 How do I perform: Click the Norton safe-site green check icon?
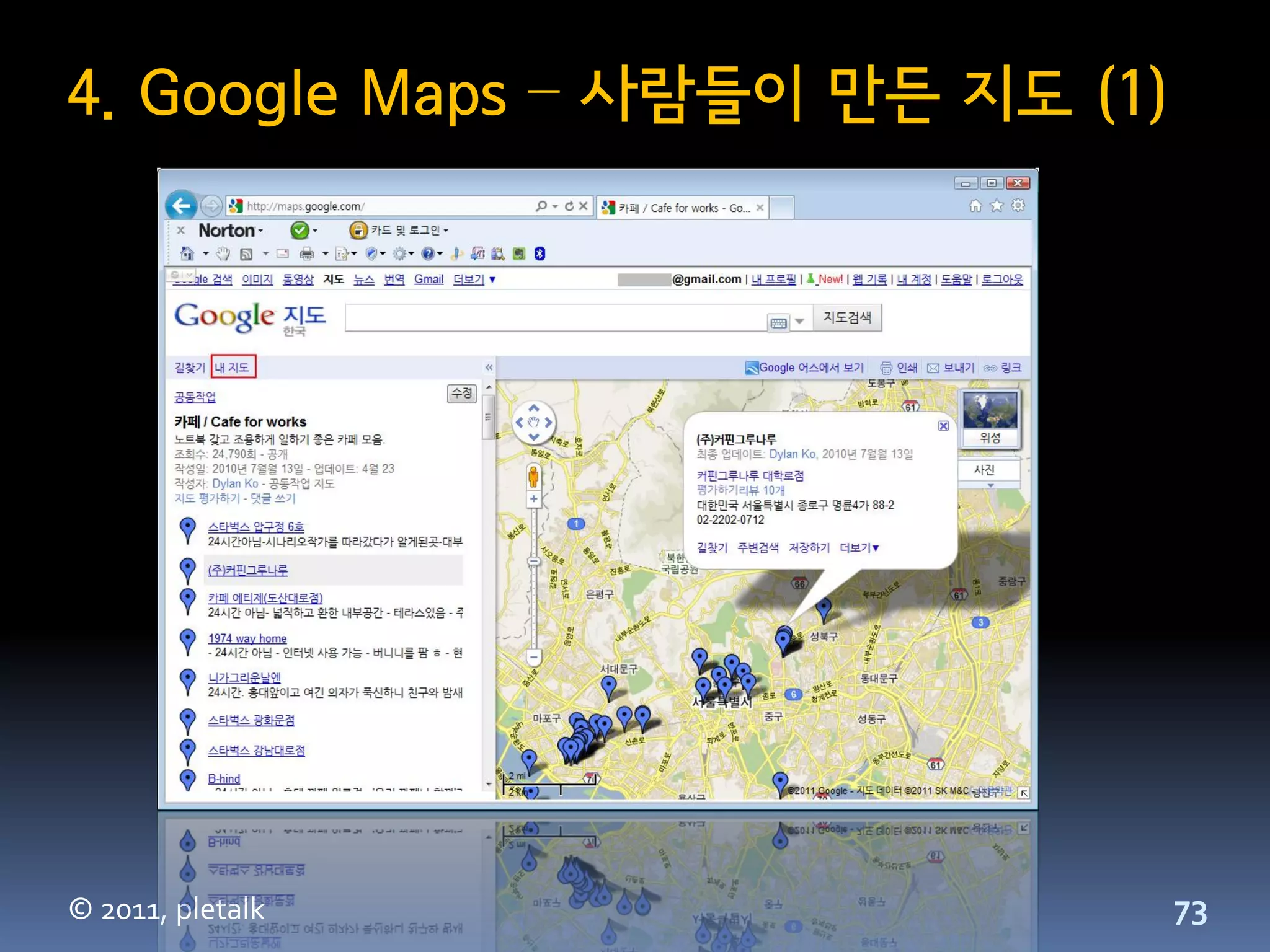(300, 231)
